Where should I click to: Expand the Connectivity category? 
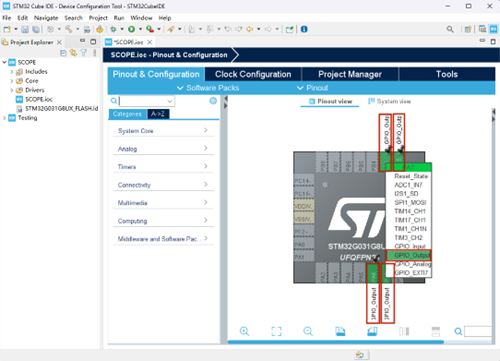coord(163,185)
